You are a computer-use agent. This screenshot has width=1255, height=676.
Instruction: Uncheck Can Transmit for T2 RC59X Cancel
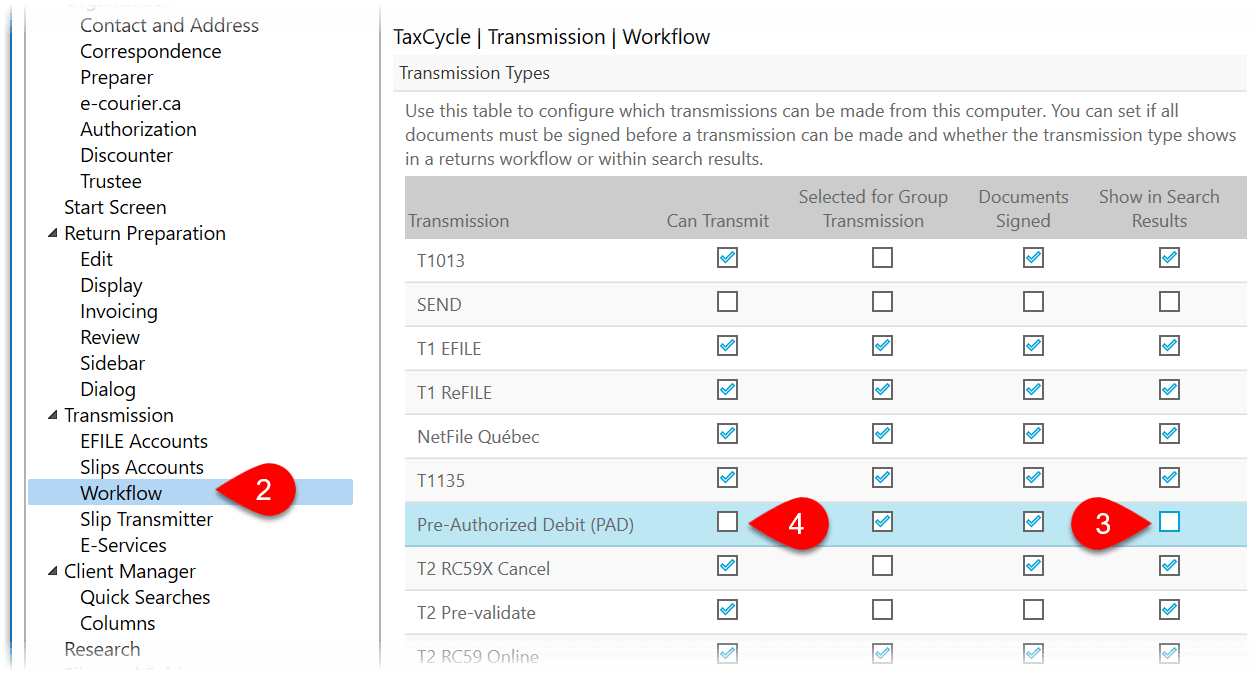pyautogui.click(x=727, y=566)
